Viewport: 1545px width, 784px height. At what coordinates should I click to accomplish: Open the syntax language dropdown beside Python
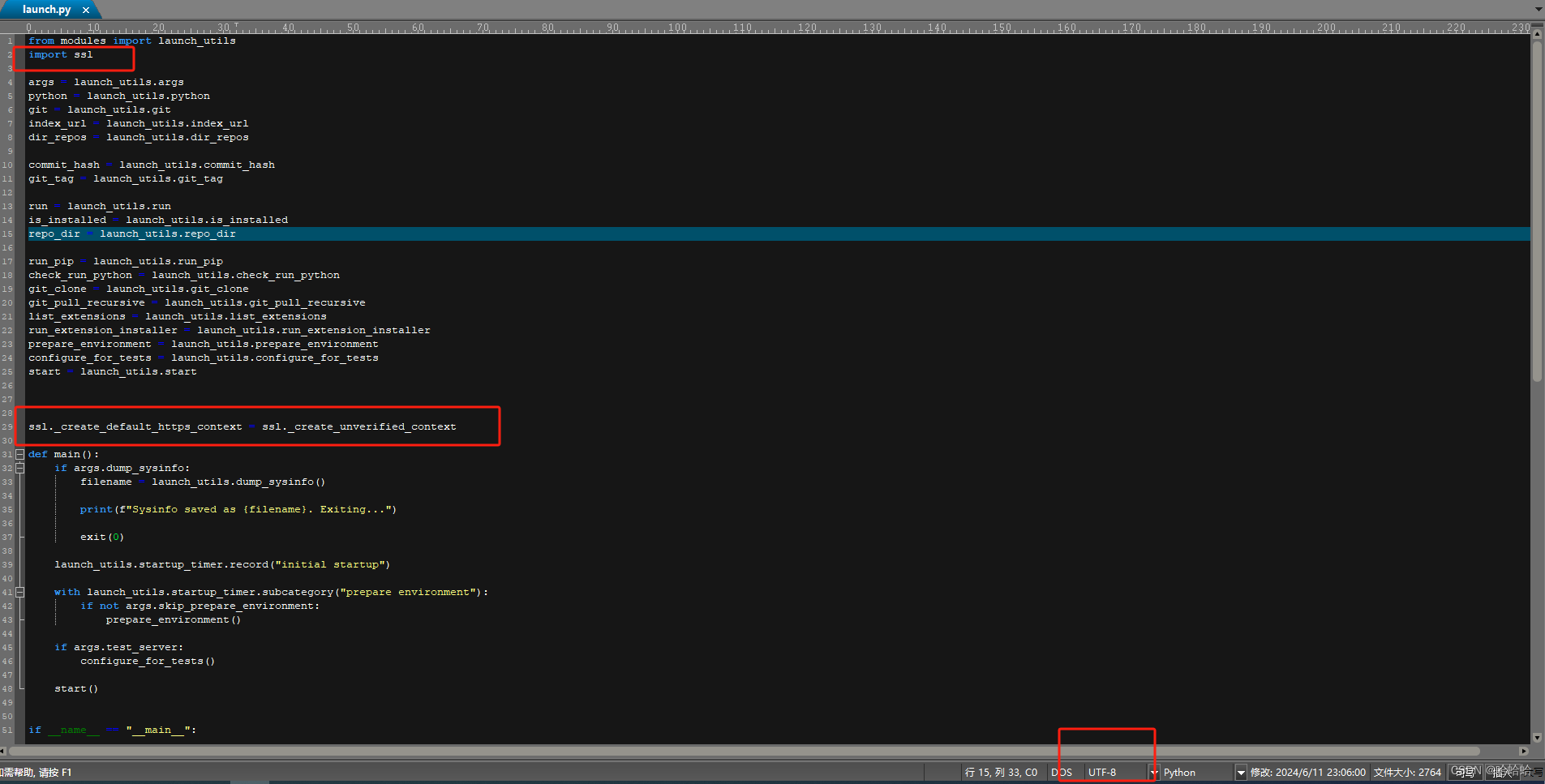coord(1241,772)
